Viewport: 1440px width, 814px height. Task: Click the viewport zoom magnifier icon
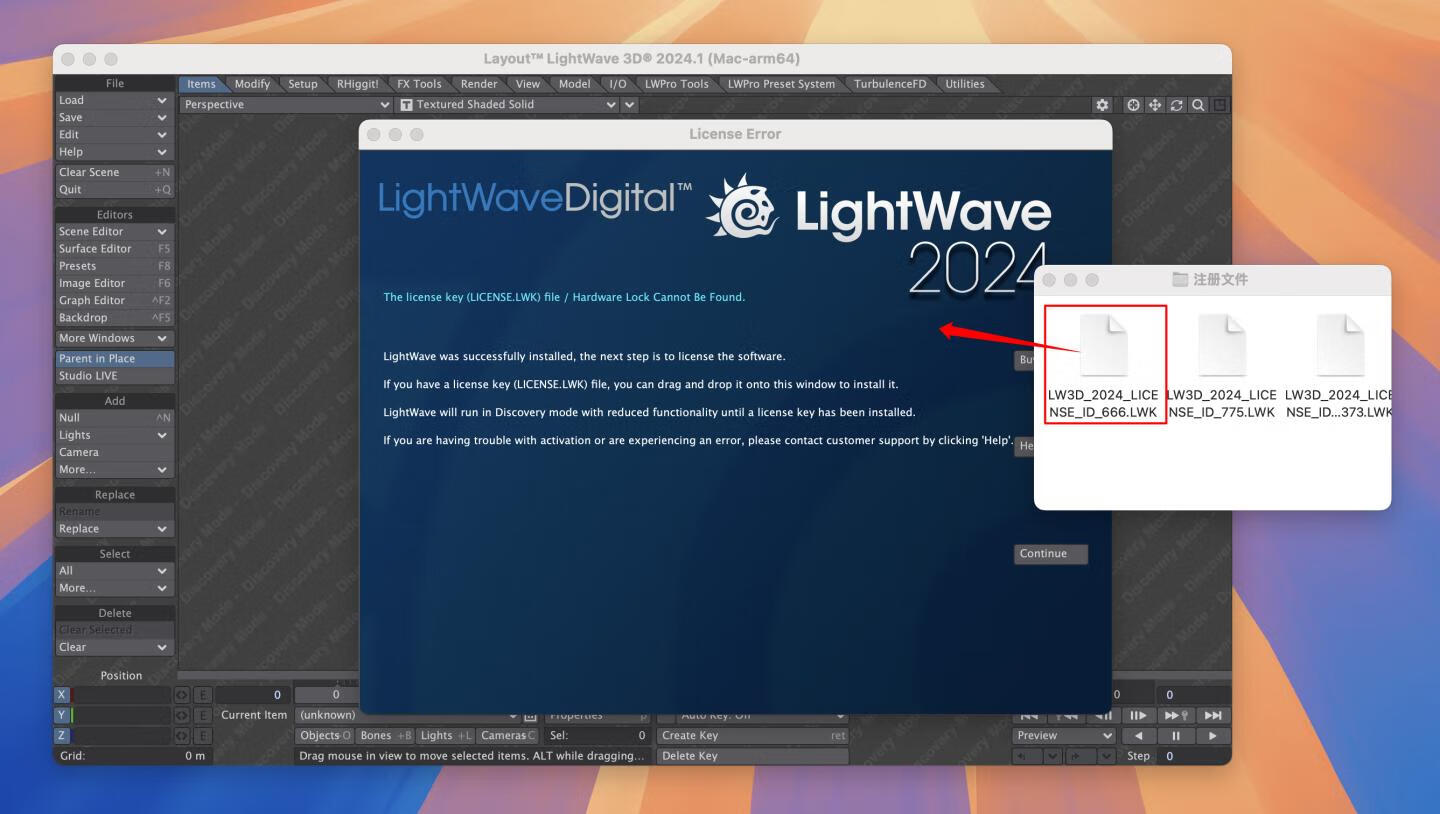(x=1198, y=104)
